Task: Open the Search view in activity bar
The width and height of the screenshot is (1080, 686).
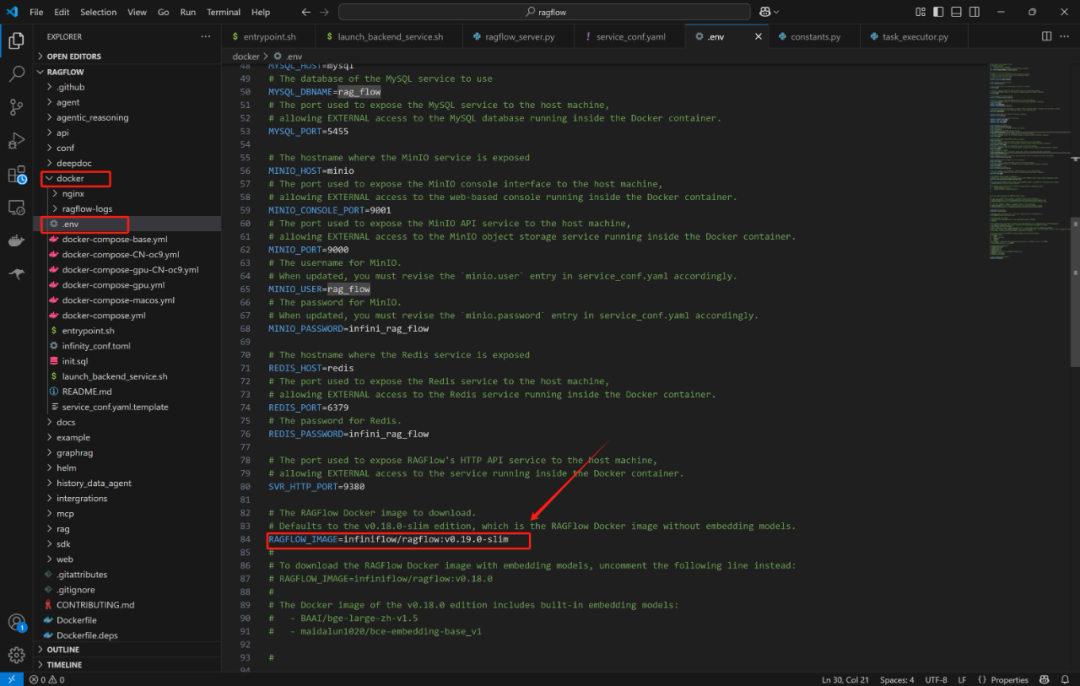Action: (17, 74)
